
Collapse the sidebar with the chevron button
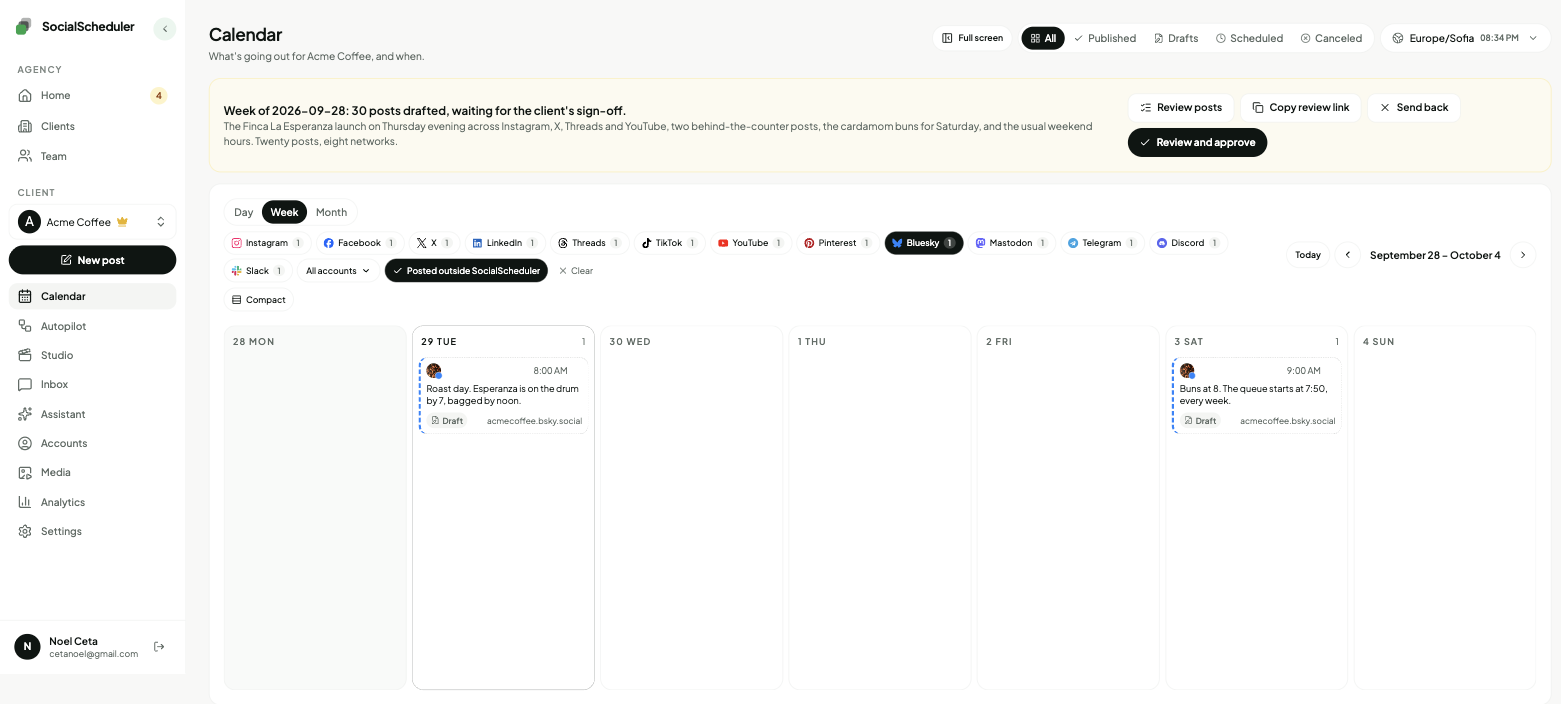165,29
